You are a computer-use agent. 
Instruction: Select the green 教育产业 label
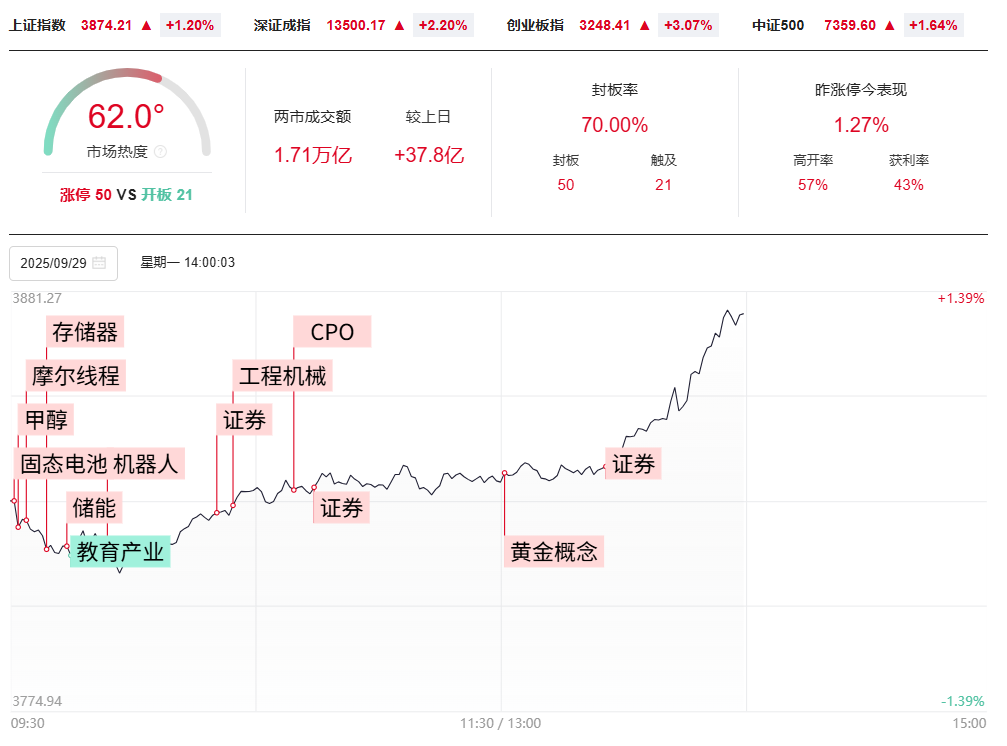(120, 551)
